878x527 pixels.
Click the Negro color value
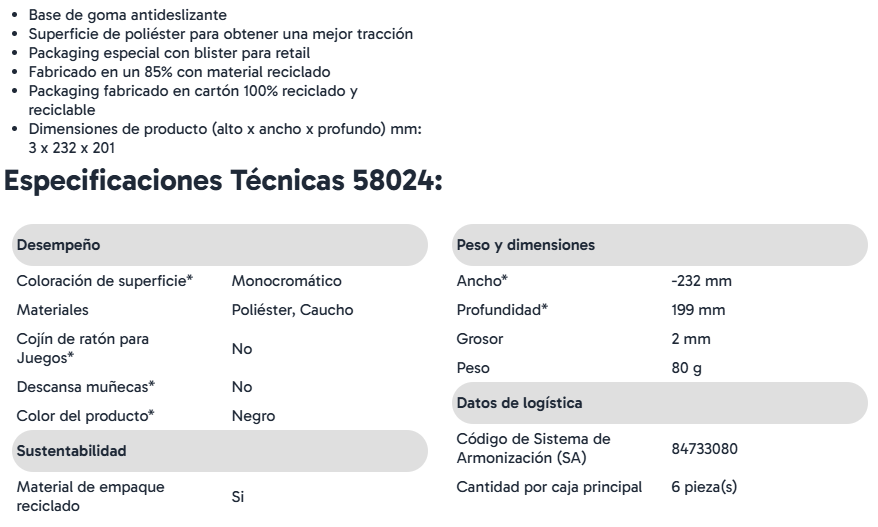coord(253,416)
